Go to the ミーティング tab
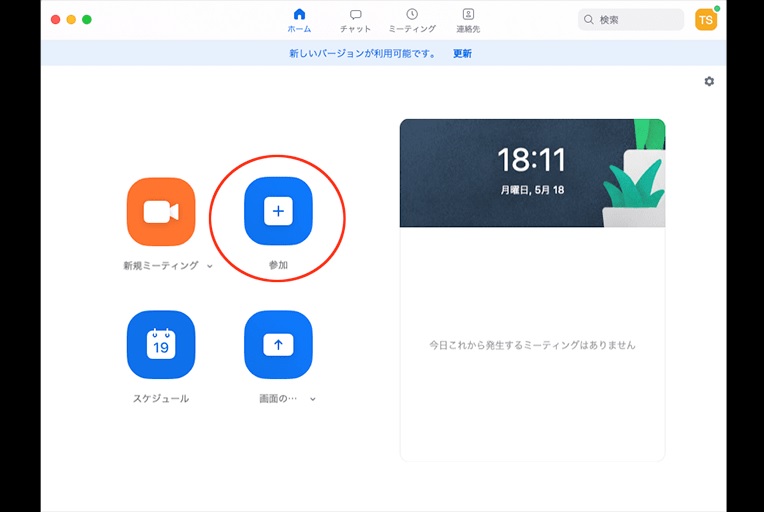Image resolution: width=764 pixels, height=512 pixels. [412, 21]
